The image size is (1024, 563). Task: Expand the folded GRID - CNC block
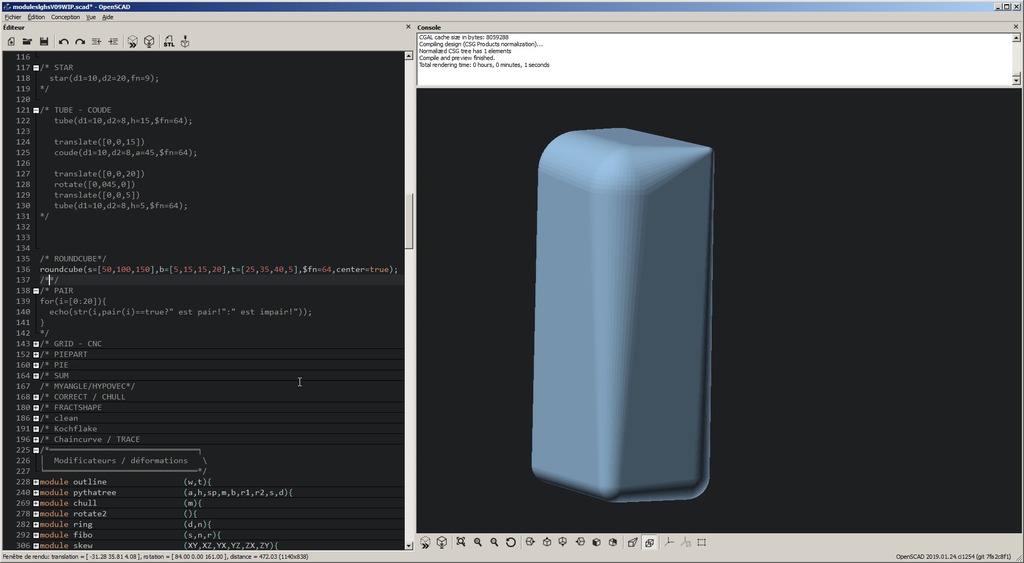(x=36, y=344)
